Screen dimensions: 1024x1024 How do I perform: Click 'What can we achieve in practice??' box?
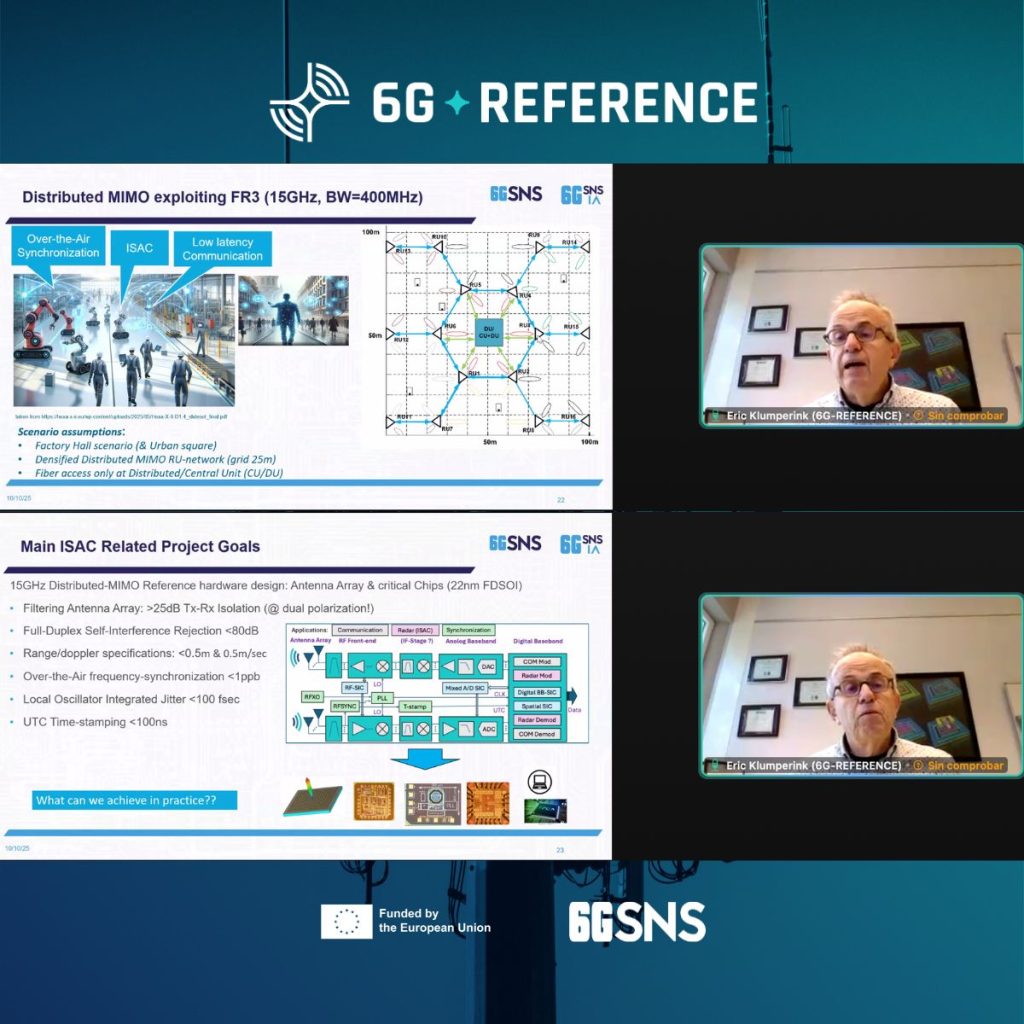tap(134, 800)
